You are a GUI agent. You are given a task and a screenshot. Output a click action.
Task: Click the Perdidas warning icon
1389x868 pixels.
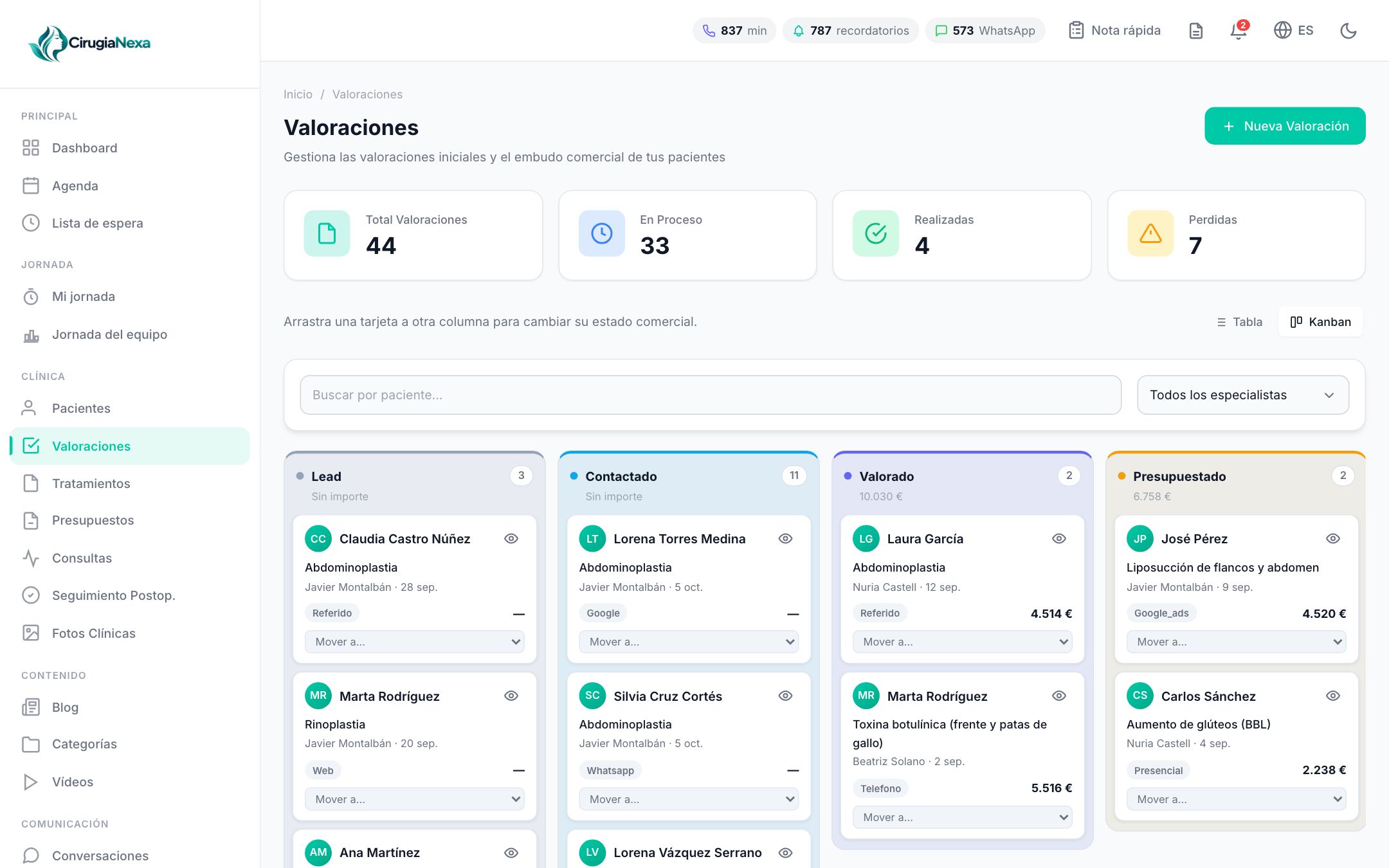(x=1150, y=233)
